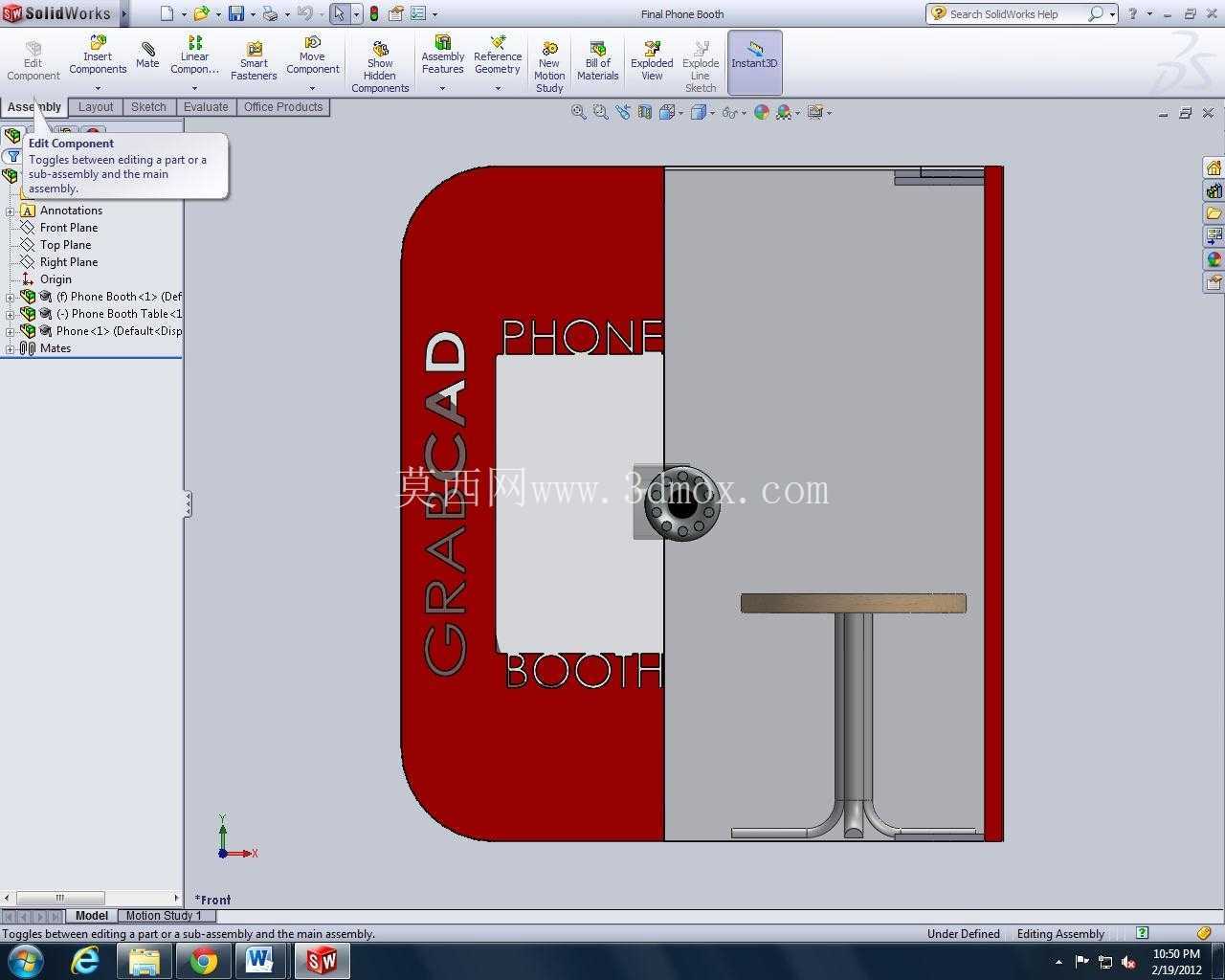Expand the Phone Booth Table component

[x=11, y=314]
